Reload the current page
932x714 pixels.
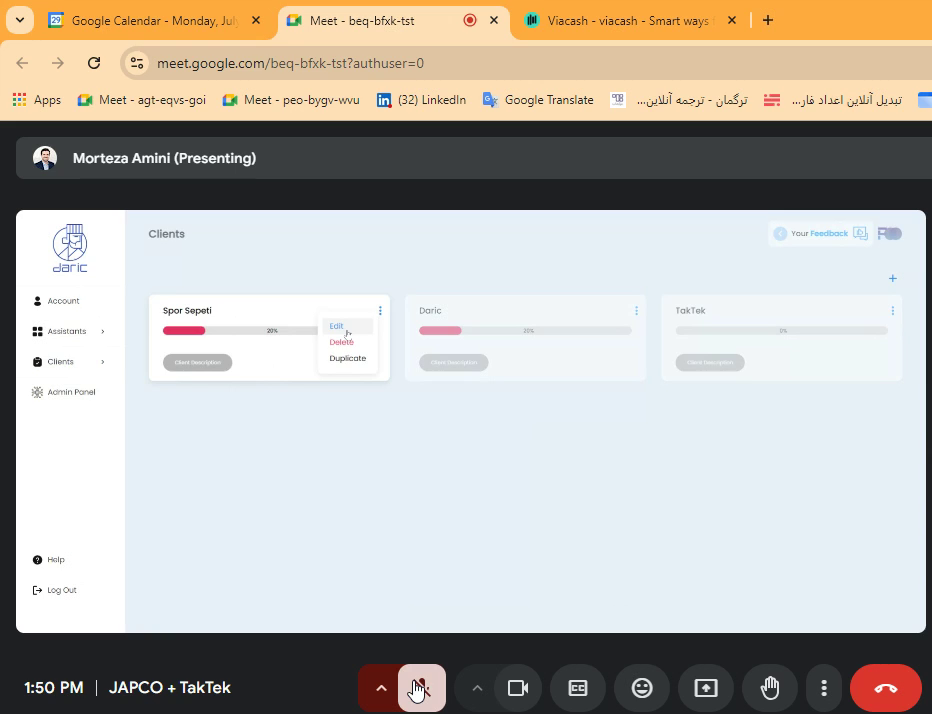point(94,63)
